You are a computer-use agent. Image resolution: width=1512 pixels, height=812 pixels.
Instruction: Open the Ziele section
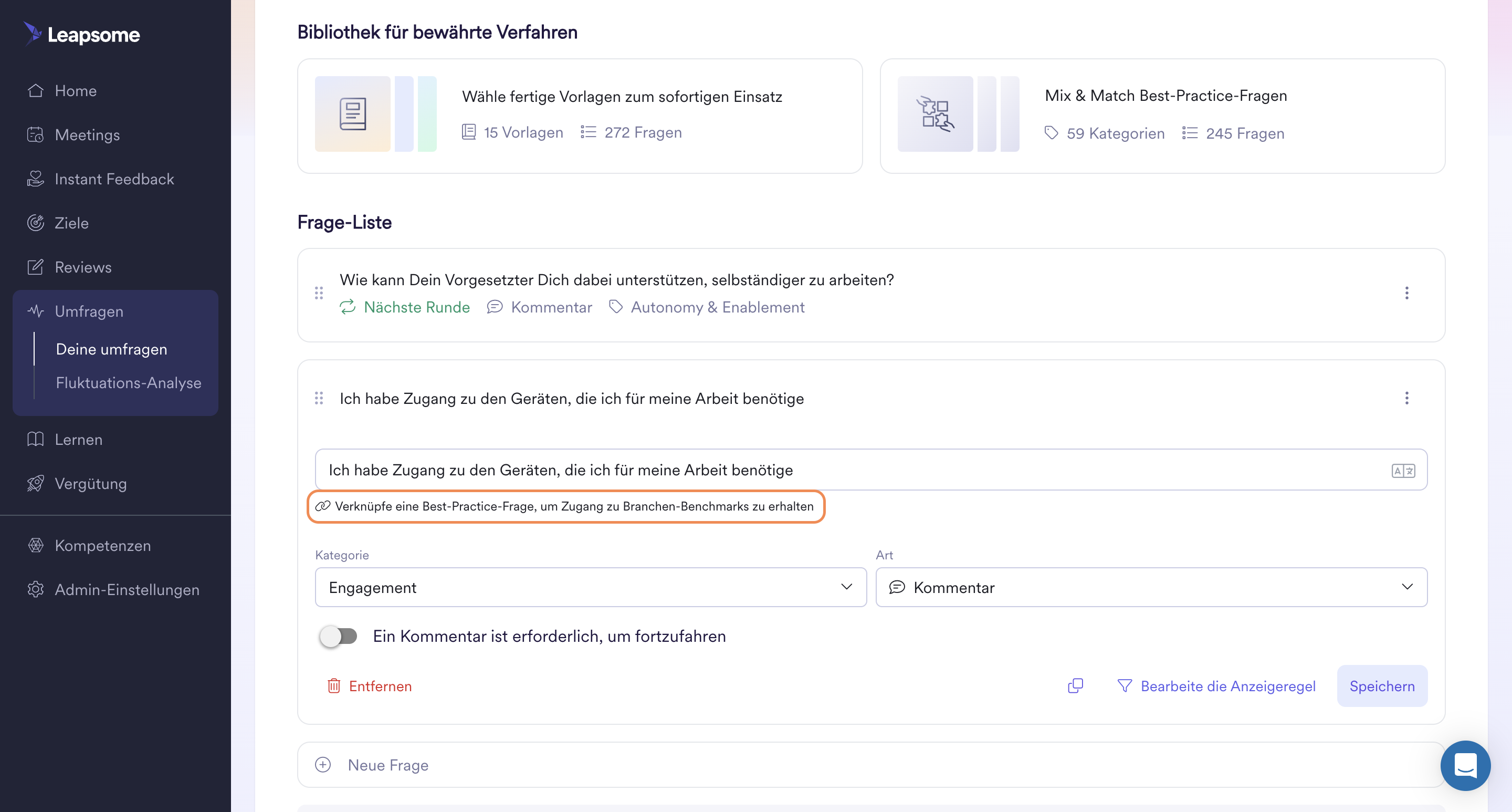(x=71, y=223)
